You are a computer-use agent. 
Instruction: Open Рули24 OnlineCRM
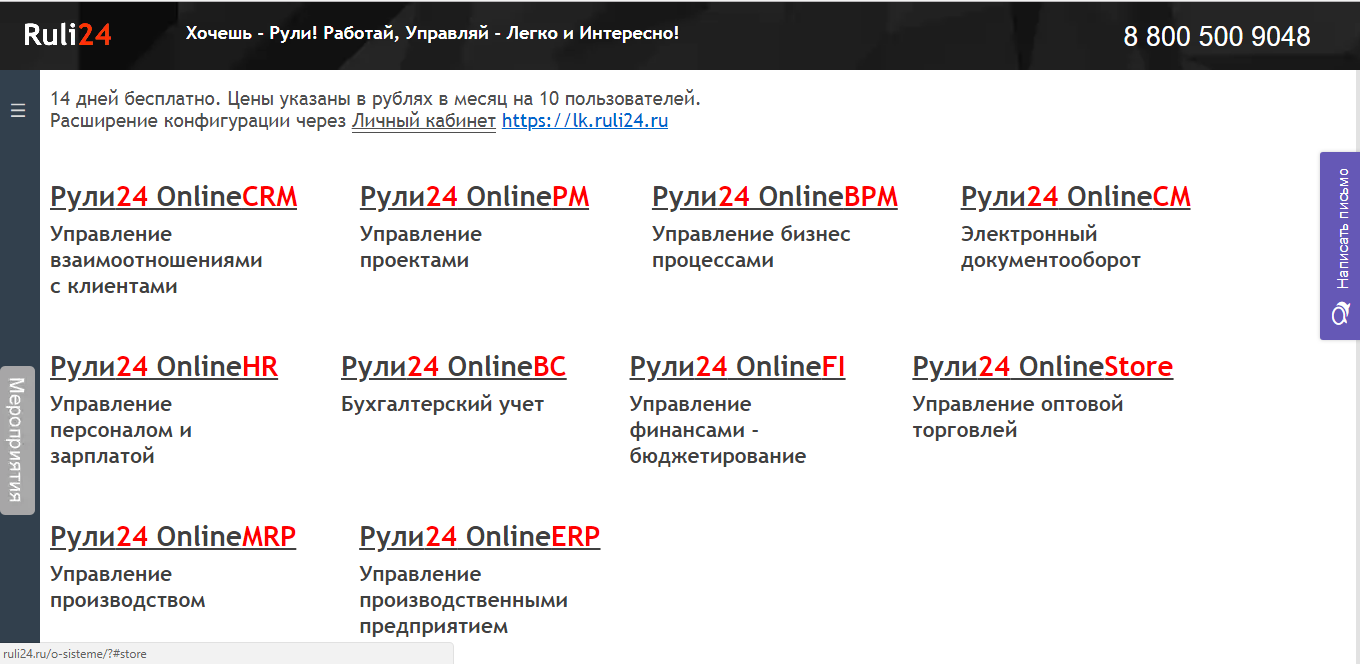tap(173, 196)
